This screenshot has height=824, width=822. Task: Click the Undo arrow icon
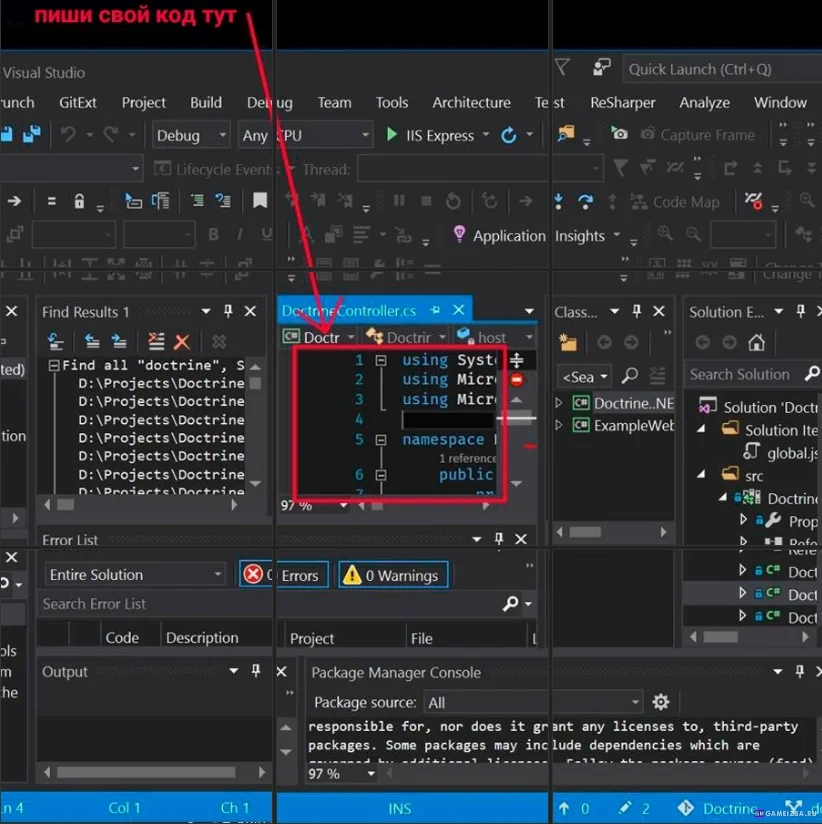point(68,135)
